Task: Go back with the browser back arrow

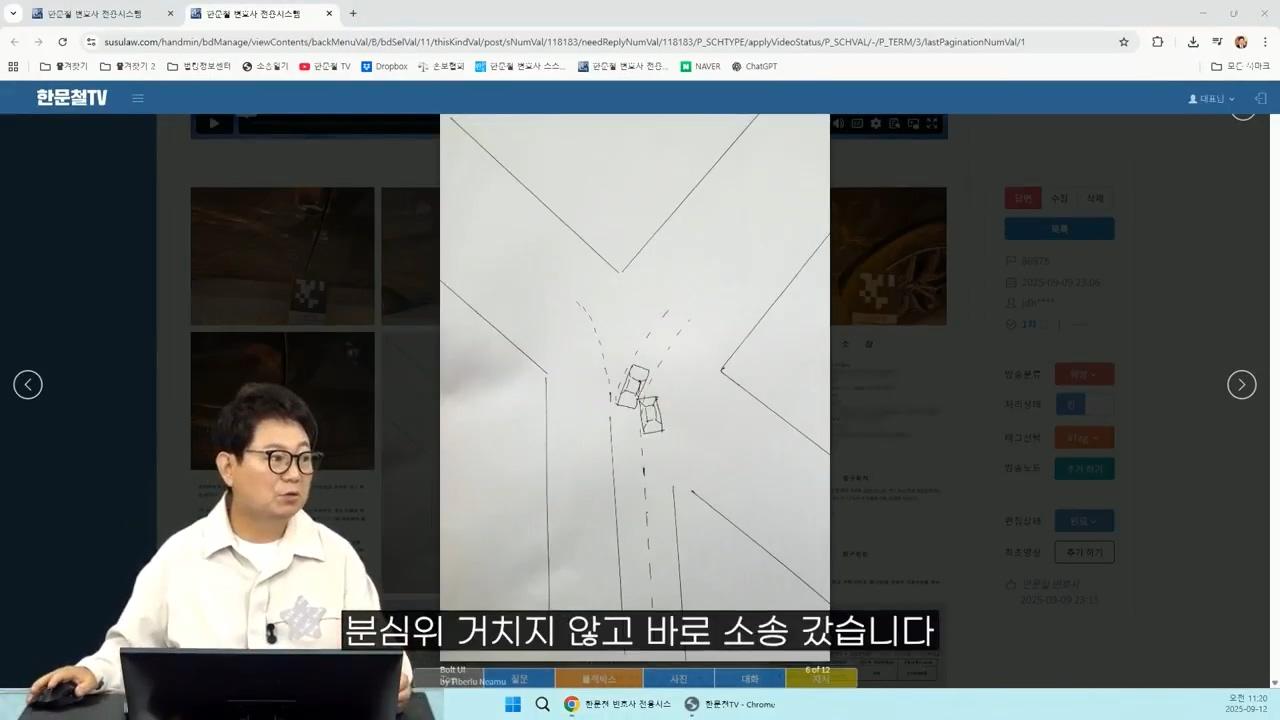Action: (x=14, y=42)
